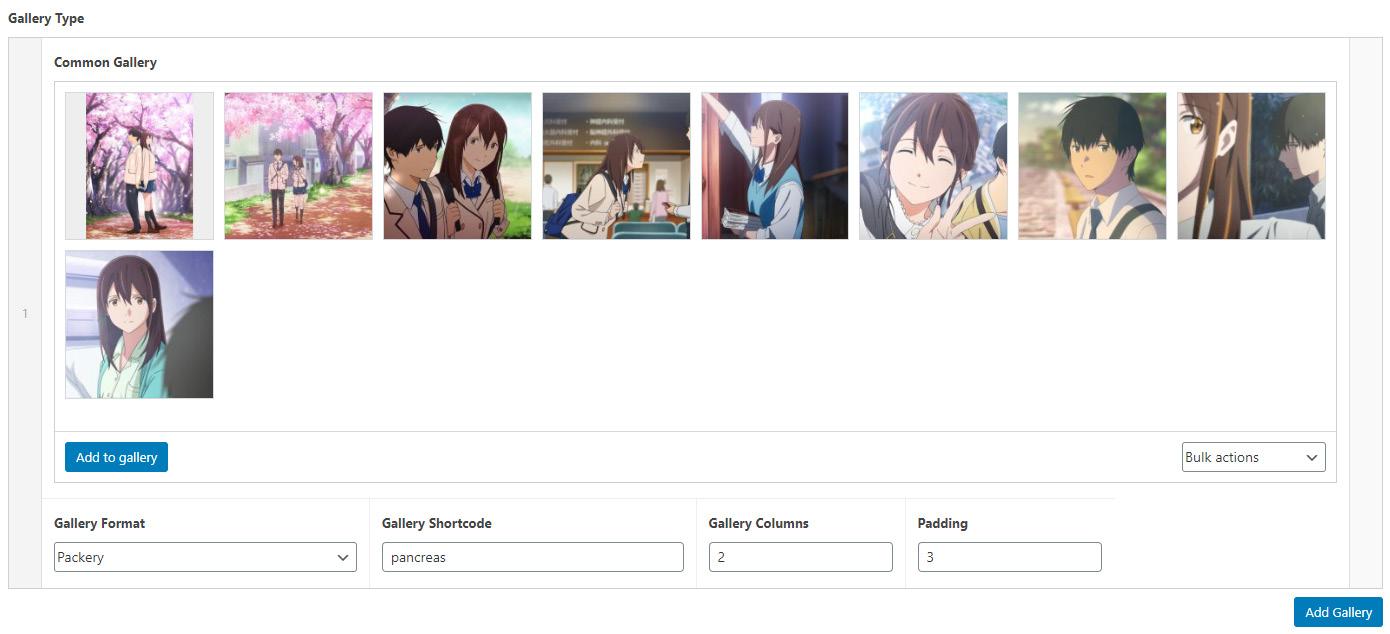
Task: Select thumbnail of girl facing boy with glasses
Action: tap(1251, 166)
